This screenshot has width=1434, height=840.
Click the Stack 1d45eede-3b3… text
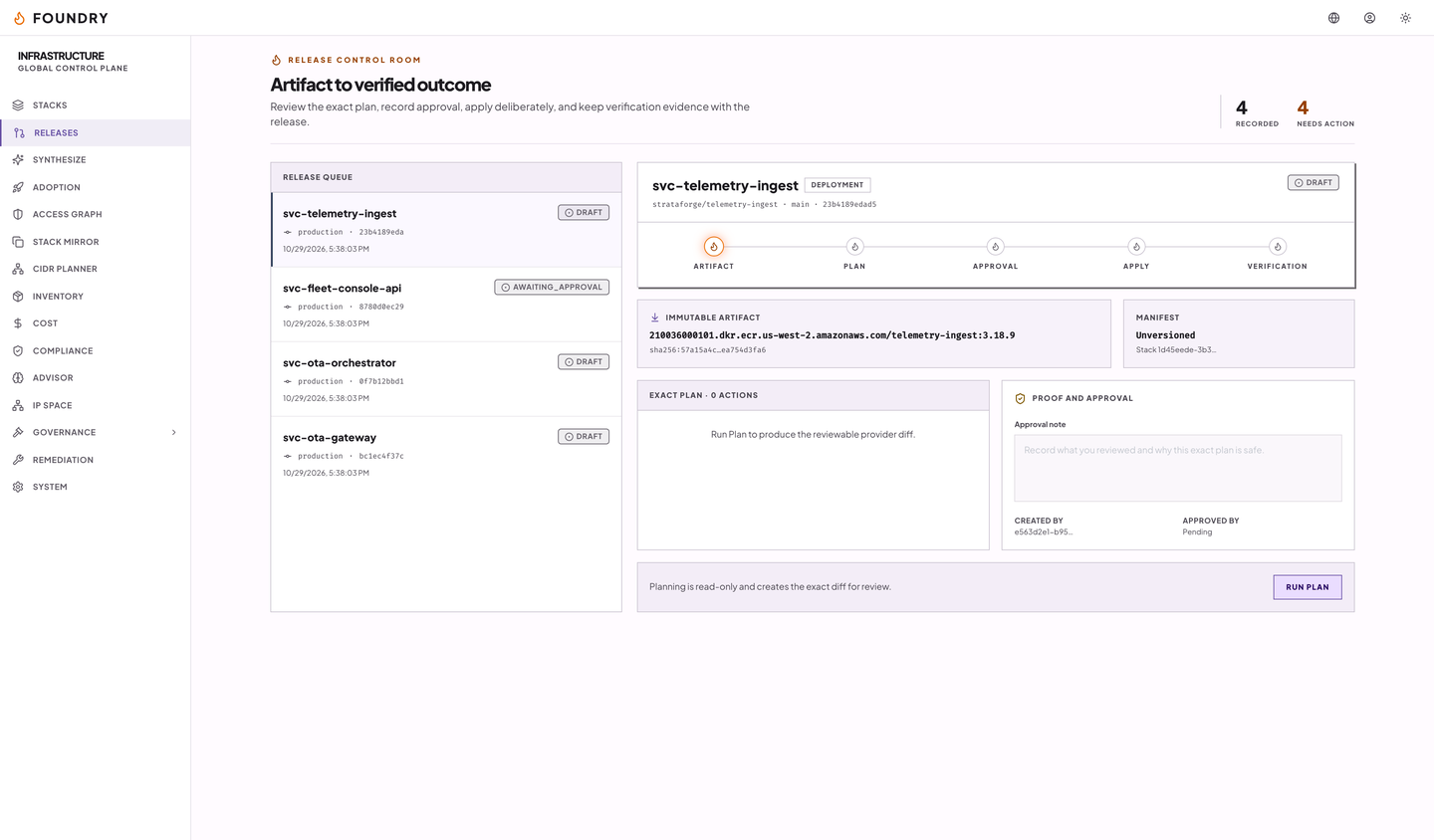pyautogui.click(x=1176, y=350)
